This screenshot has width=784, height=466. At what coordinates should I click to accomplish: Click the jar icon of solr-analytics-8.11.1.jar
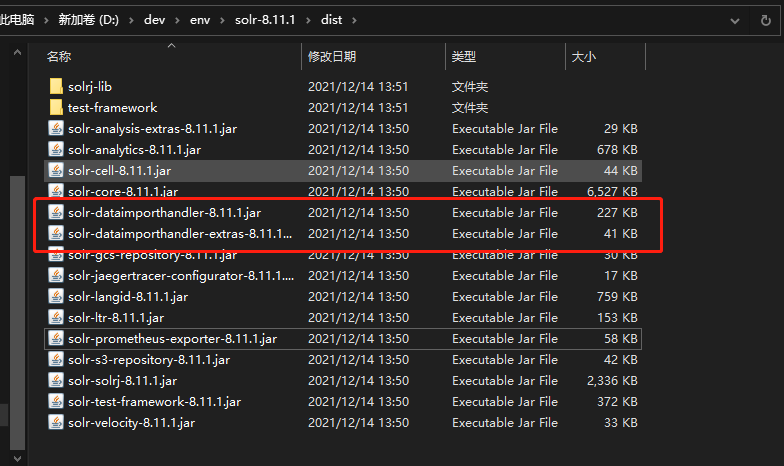click(x=56, y=150)
